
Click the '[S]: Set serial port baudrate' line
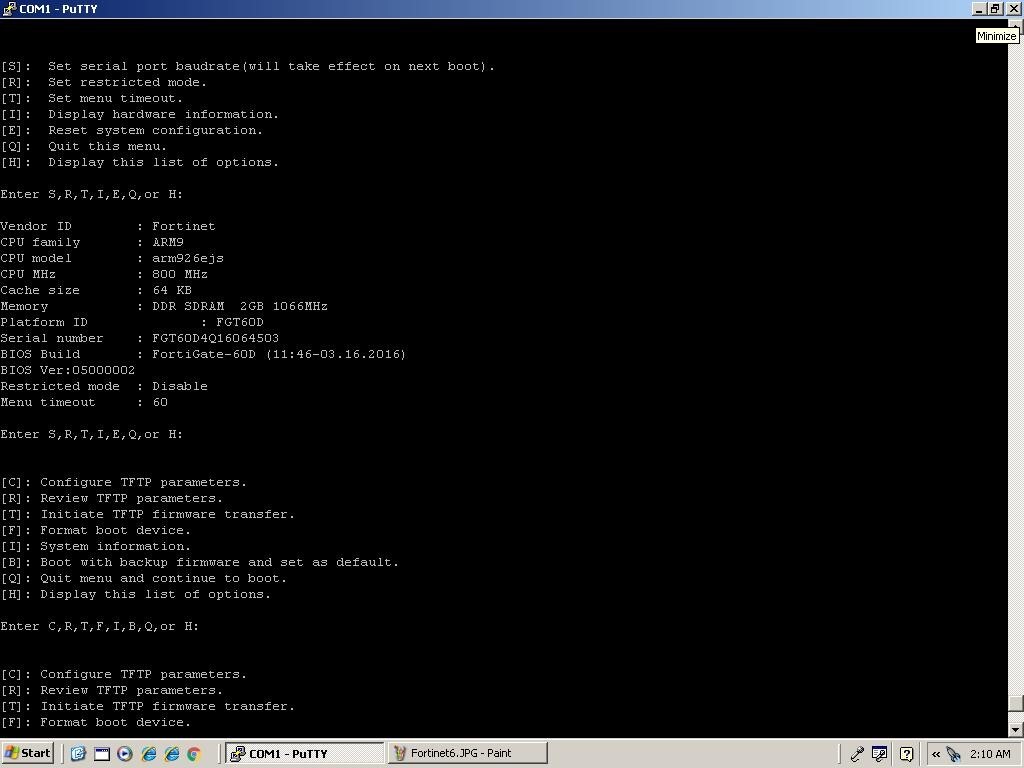pyautogui.click(x=248, y=66)
